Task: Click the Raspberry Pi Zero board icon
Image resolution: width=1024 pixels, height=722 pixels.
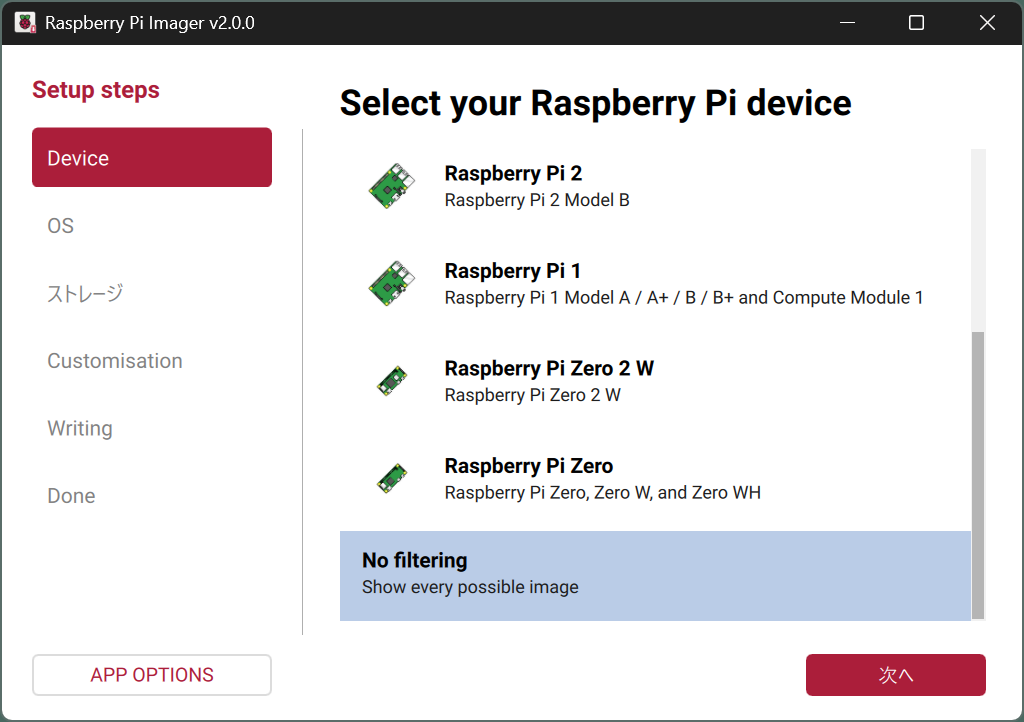Action: pos(392,479)
